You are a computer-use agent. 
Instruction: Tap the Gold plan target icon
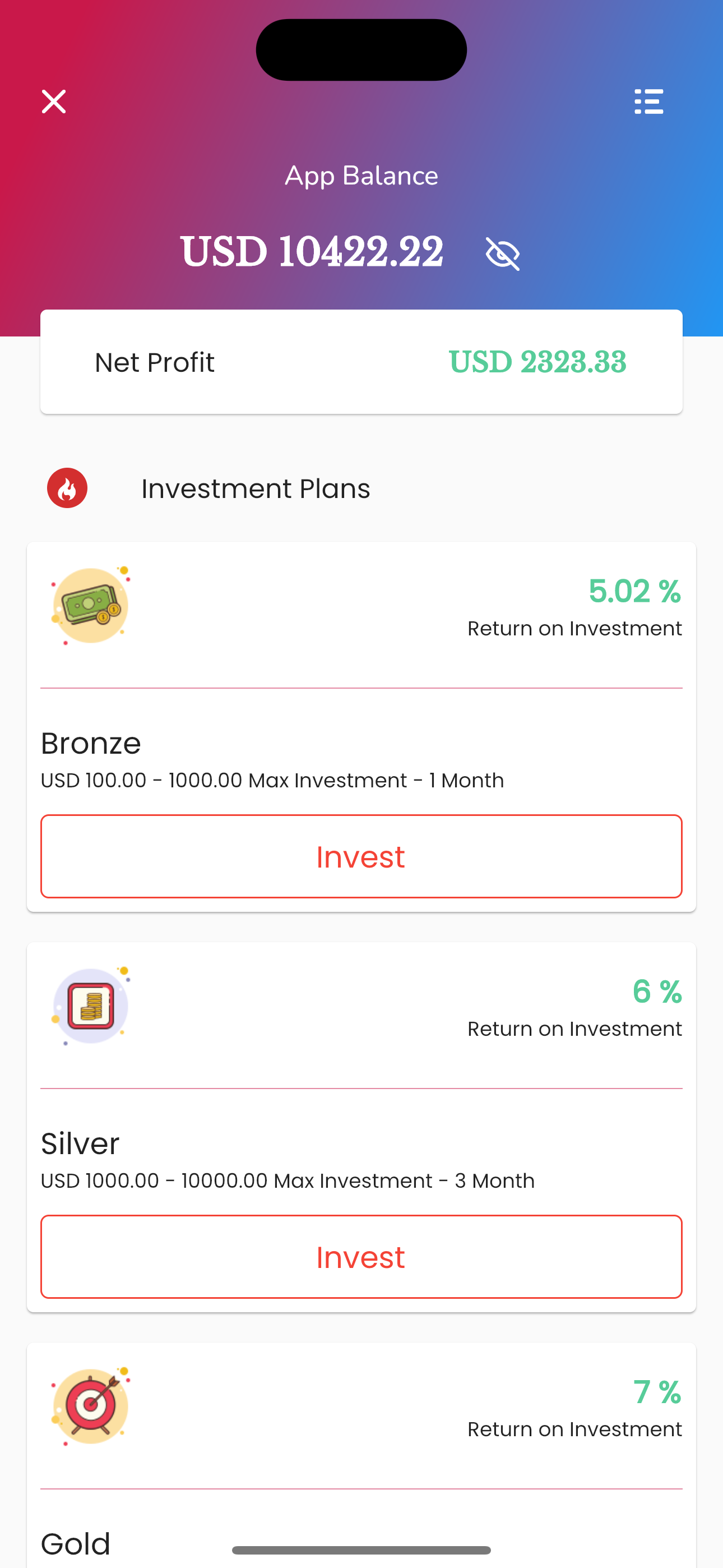(x=91, y=1406)
